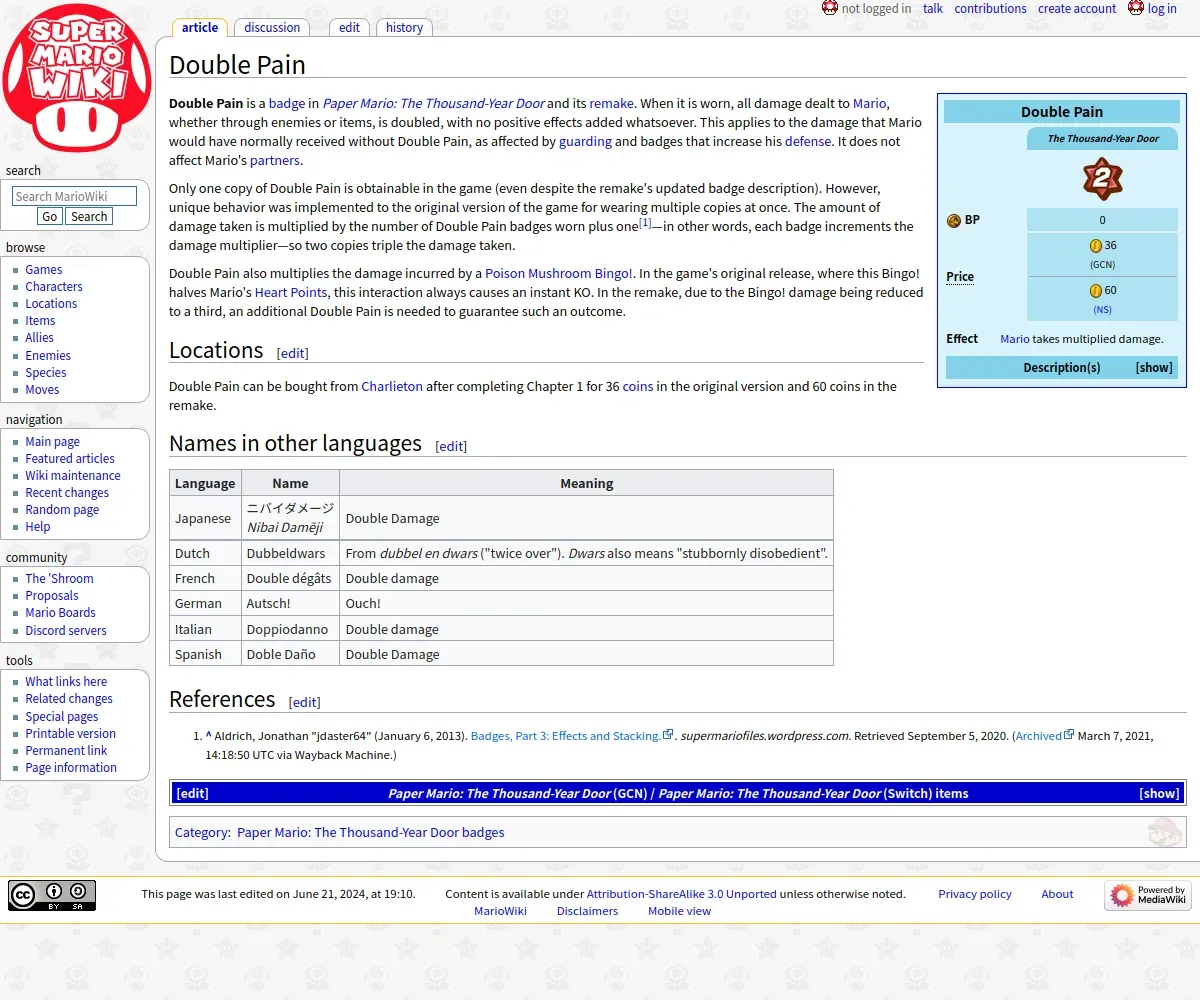Click external link icon after 'Effects and Stacking'

(668, 734)
